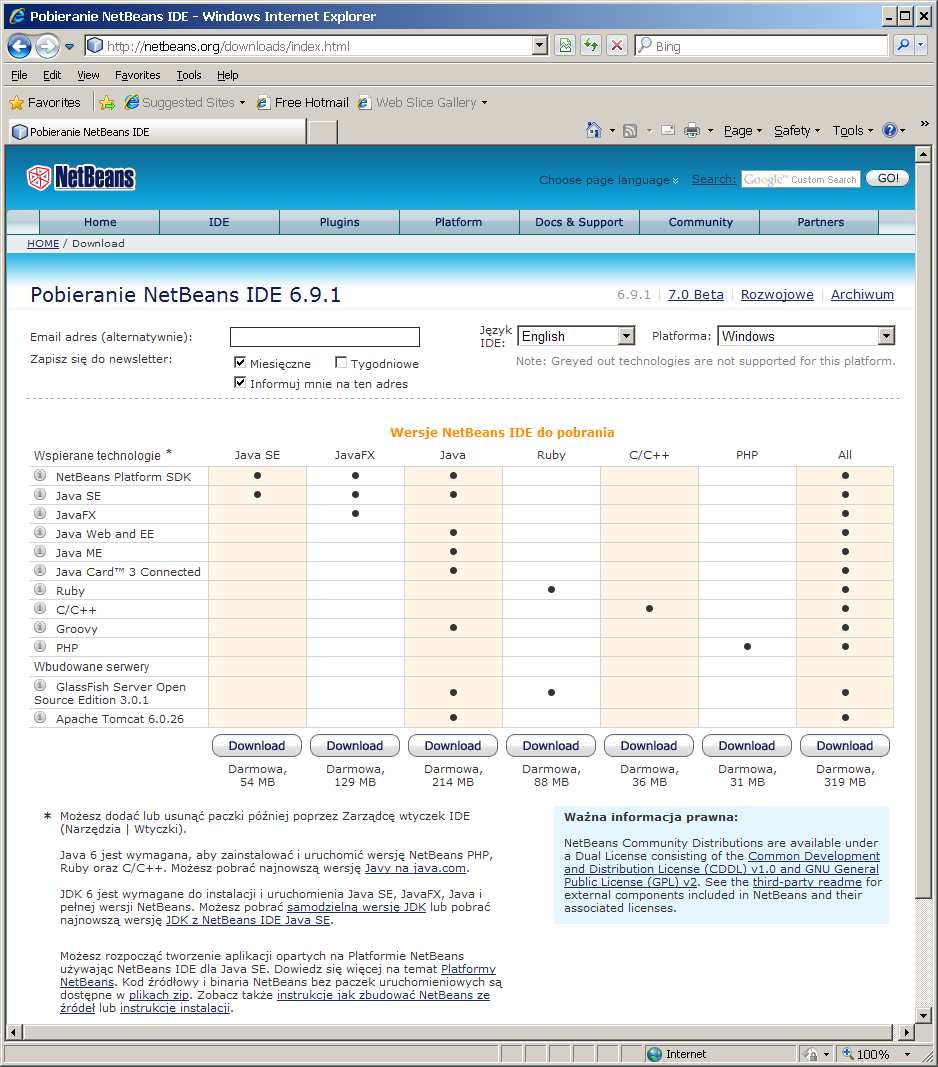This screenshot has width=938, height=1067.
Task: Click info icon beside Java ME
Action: tap(40, 552)
